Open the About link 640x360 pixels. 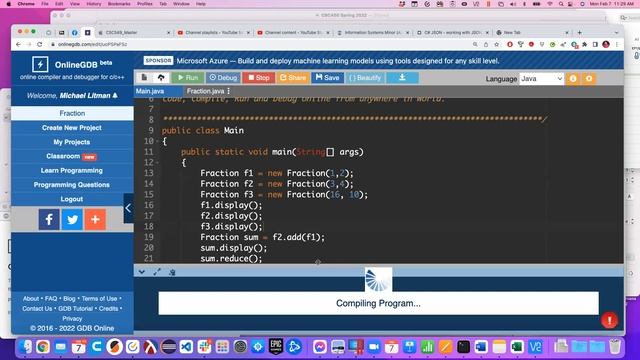[31, 299]
